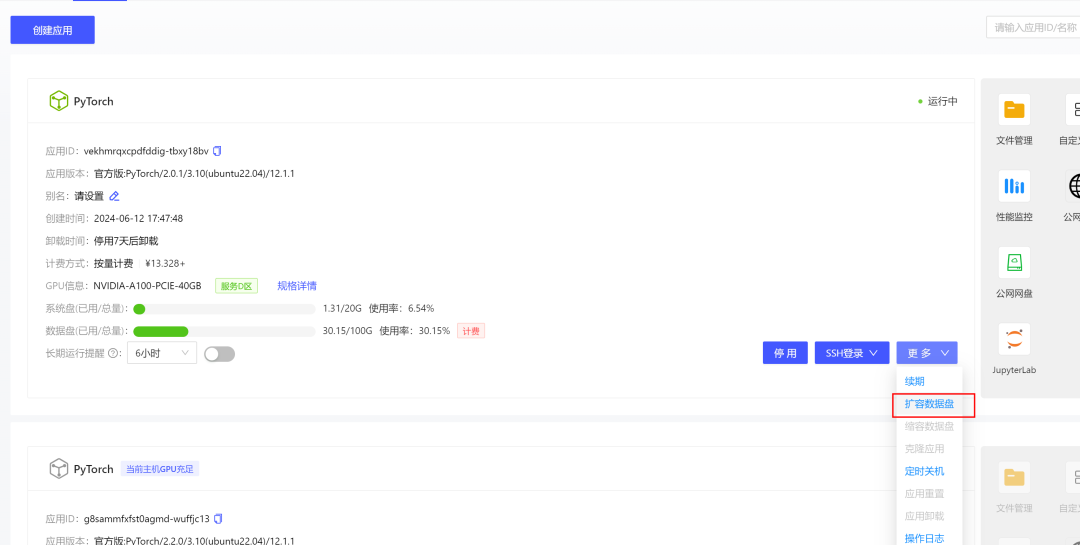Select 应用卸载 from the menu
Viewport: 1080px width, 545px height.
924,516
